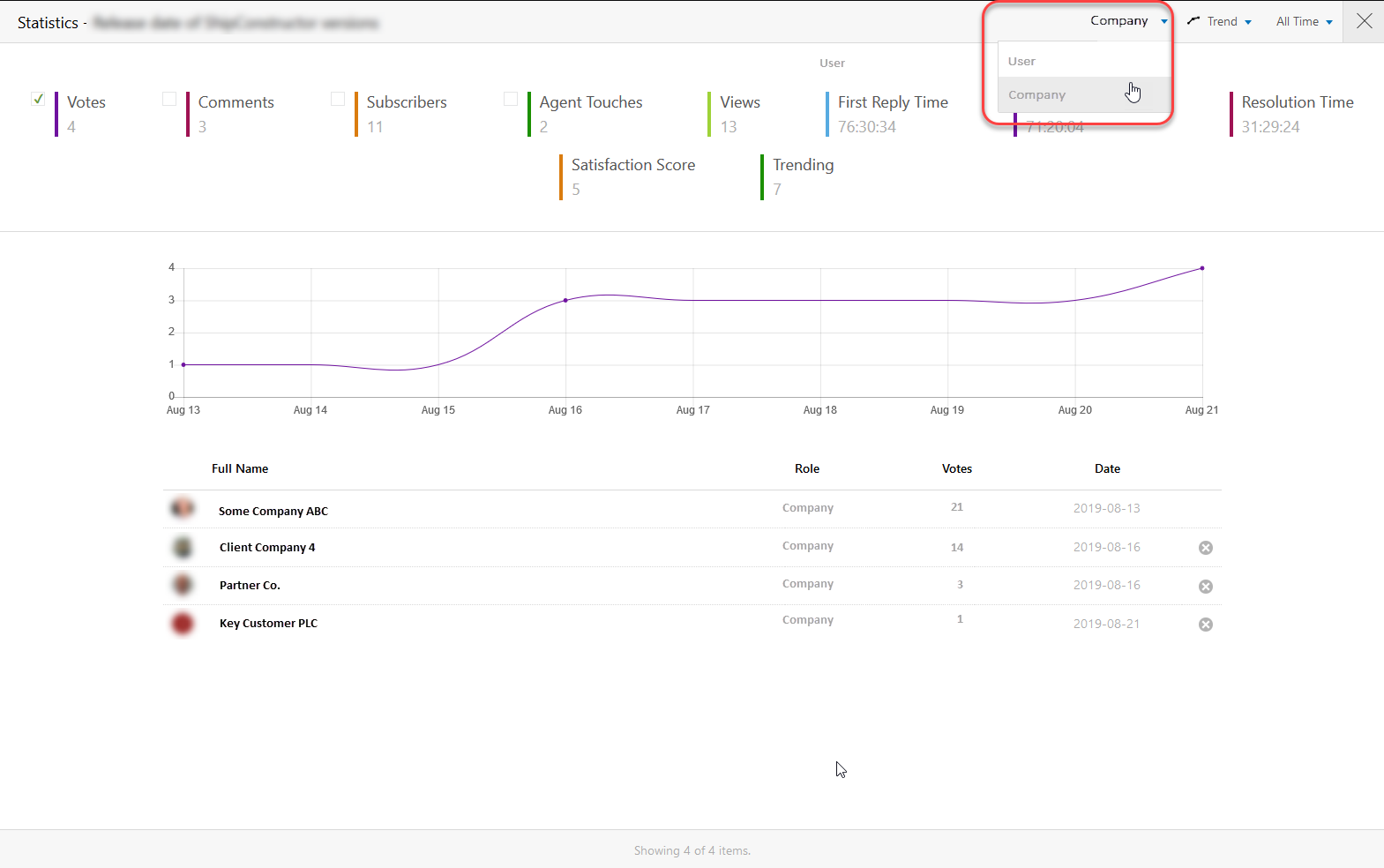
Task: Enable the Comments metric checkbox
Action: 169,99
